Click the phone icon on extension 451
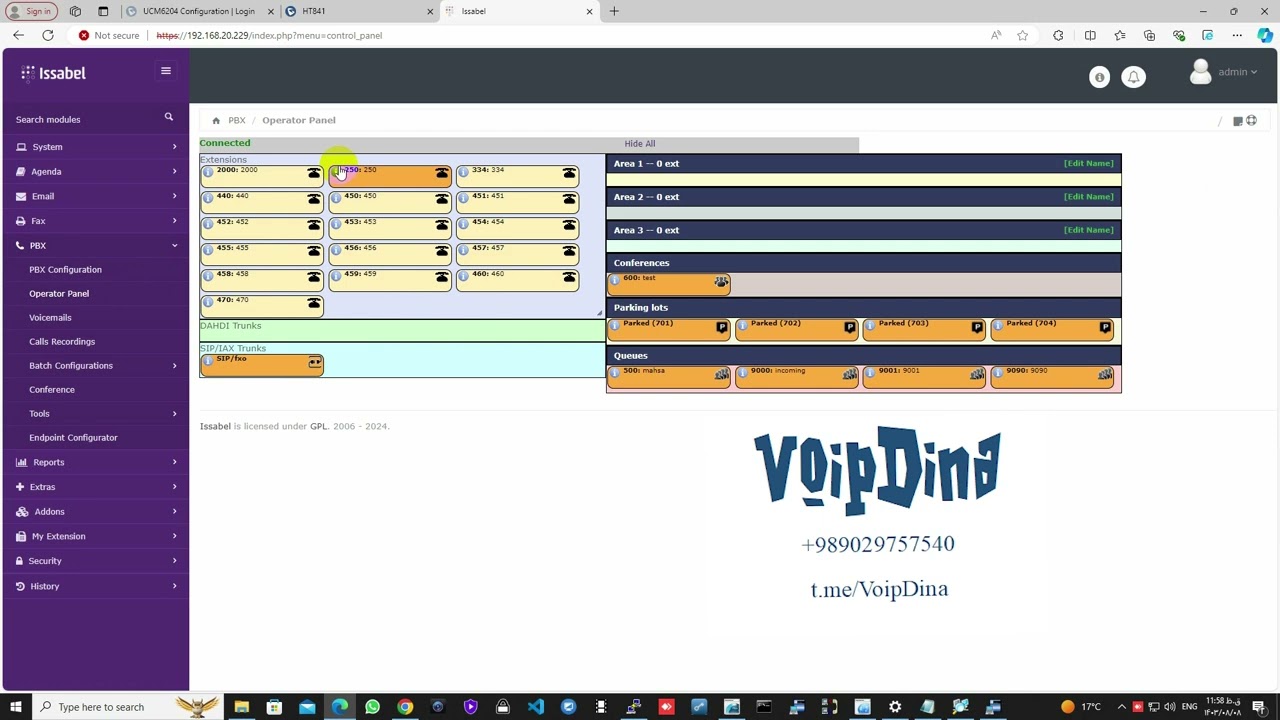Image resolution: width=1280 pixels, height=720 pixels. (x=569, y=200)
